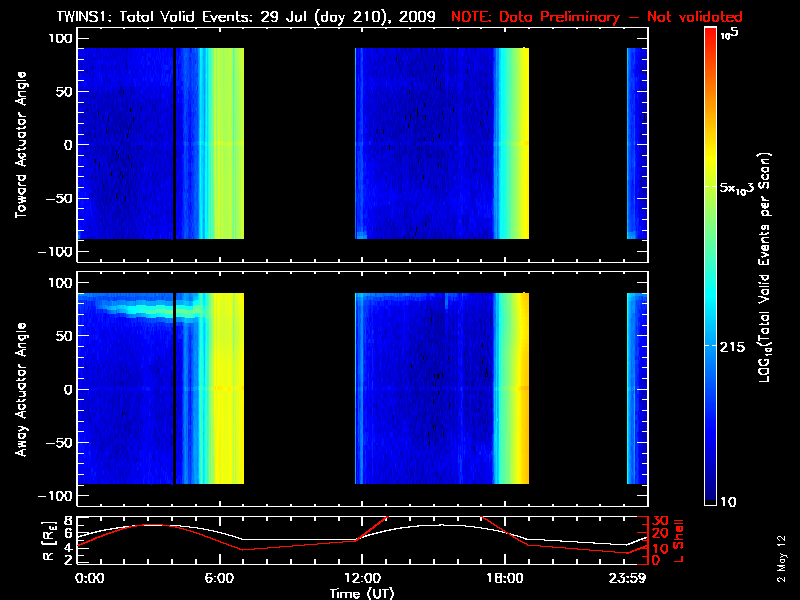
Task: Click the '30' tick on the L Shell axis
Action: click(660, 521)
